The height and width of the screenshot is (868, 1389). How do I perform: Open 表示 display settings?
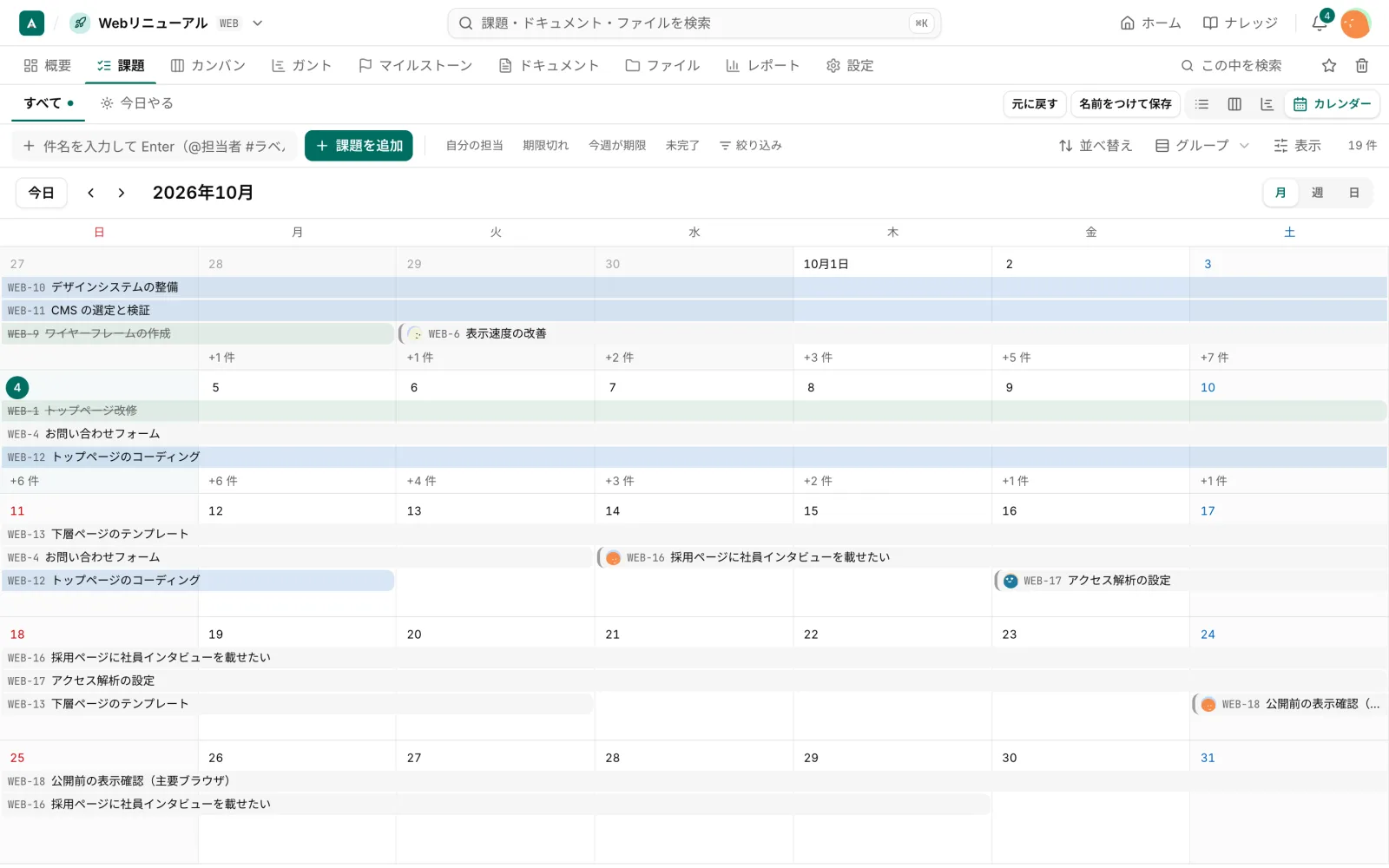pos(1297,146)
